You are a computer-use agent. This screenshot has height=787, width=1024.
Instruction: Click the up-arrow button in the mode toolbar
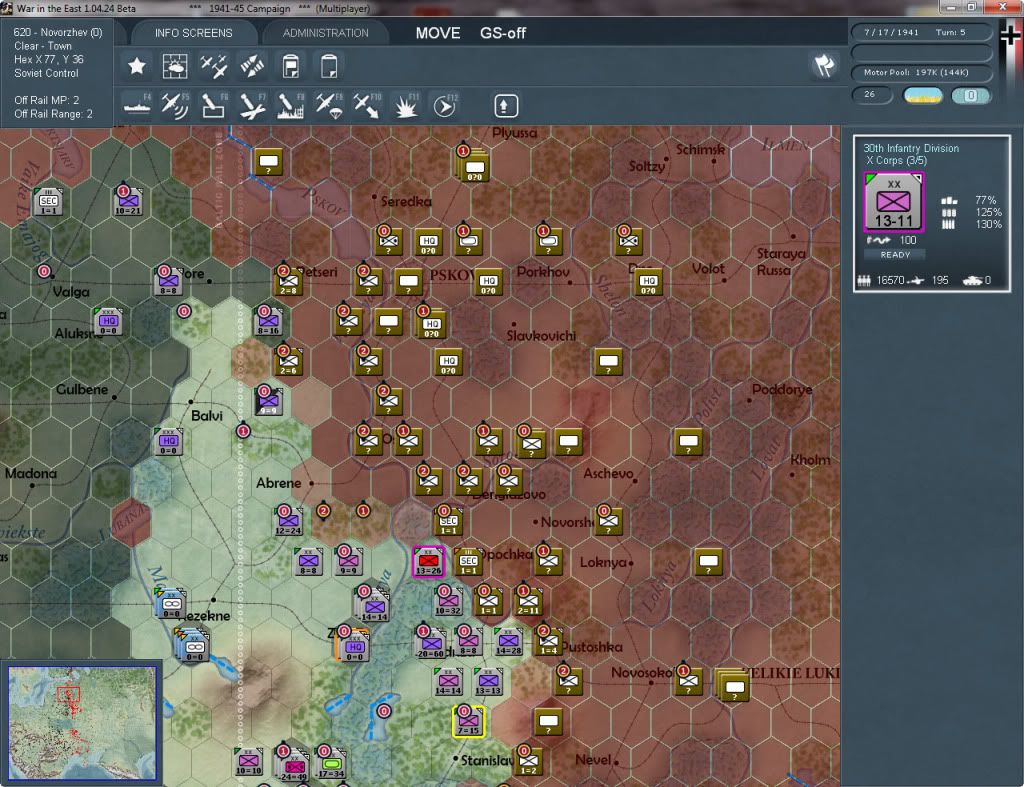(506, 106)
